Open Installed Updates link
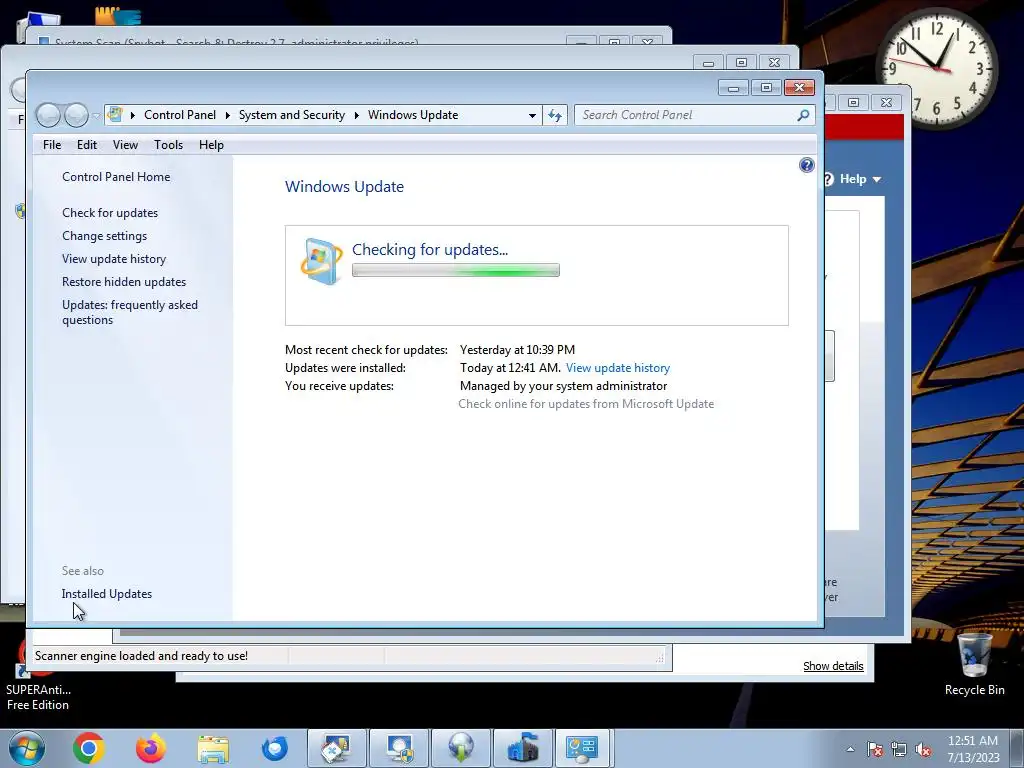Viewport: 1024px width, 768px height. [106, 594]
